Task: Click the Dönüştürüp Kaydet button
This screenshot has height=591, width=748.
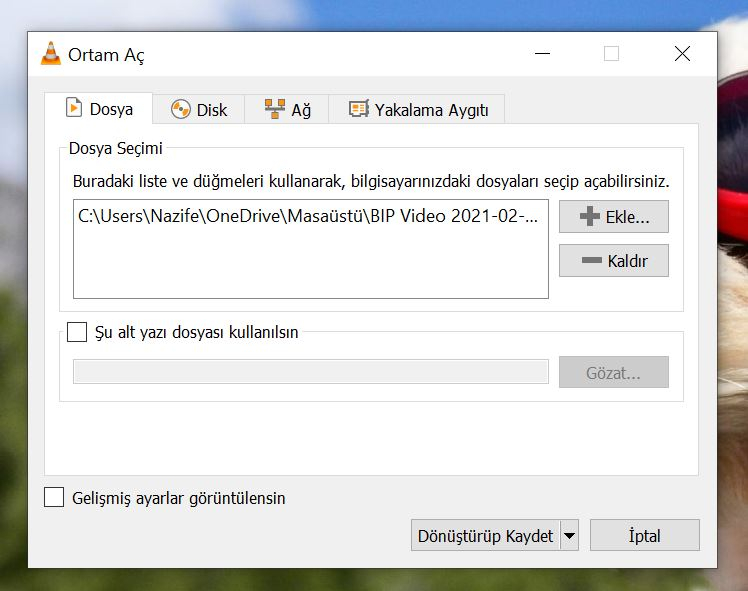Action: (485, 535)
